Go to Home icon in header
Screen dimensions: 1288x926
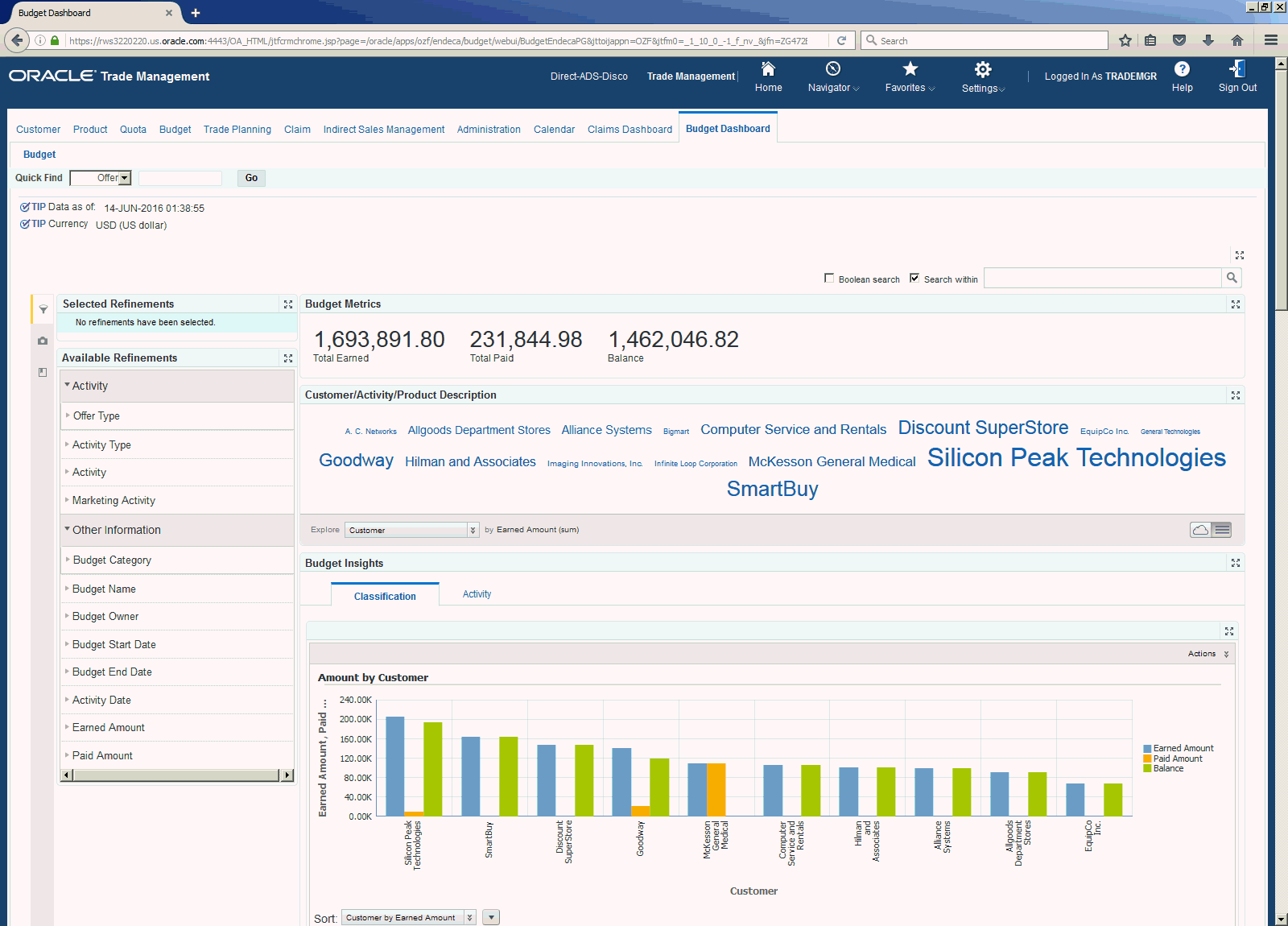(x=768, y=69)
